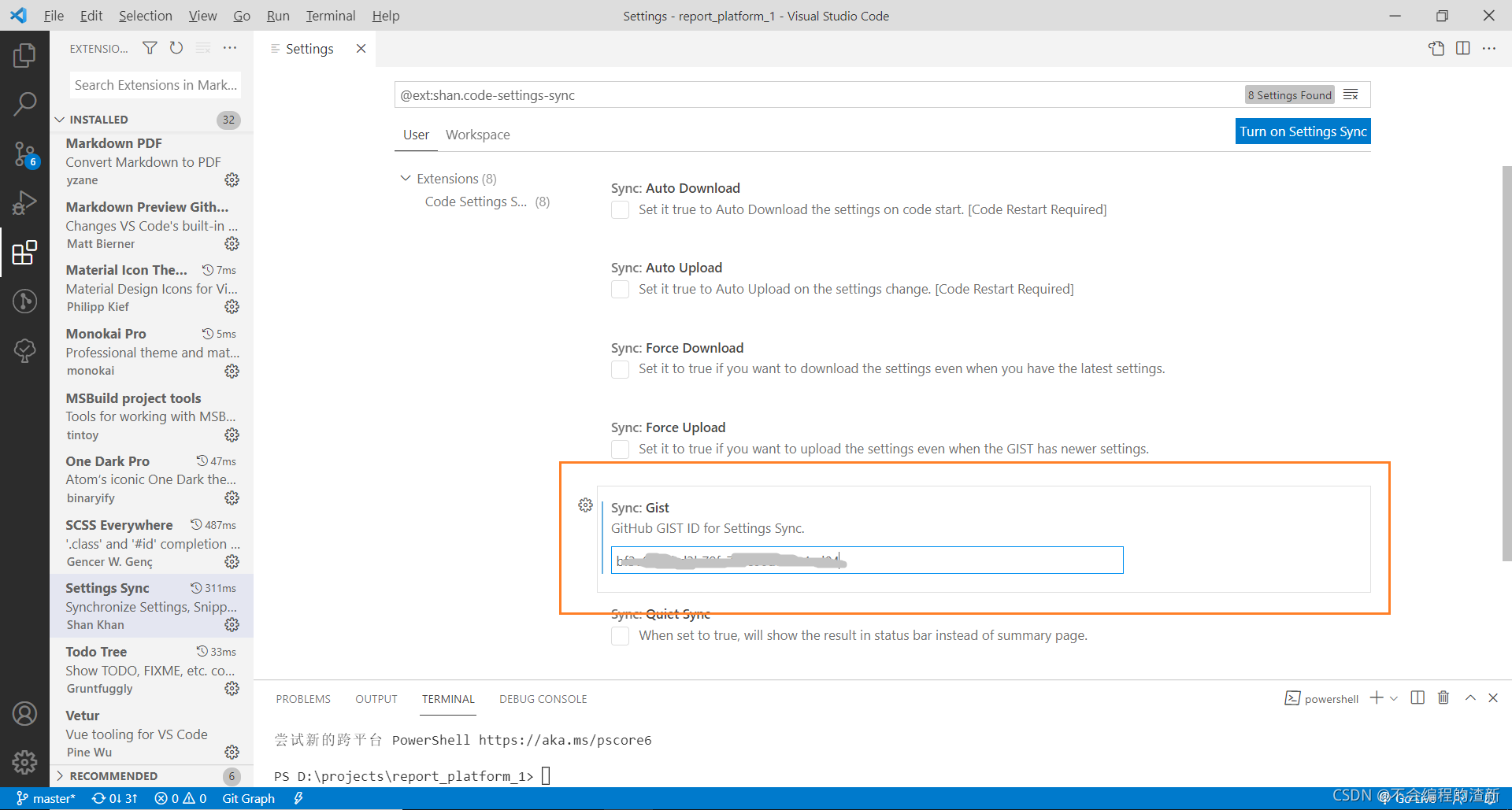Maximize the panel with the up chevron
The width and height of the screenshot is (1512, 810).
(x=1470, y=698)
